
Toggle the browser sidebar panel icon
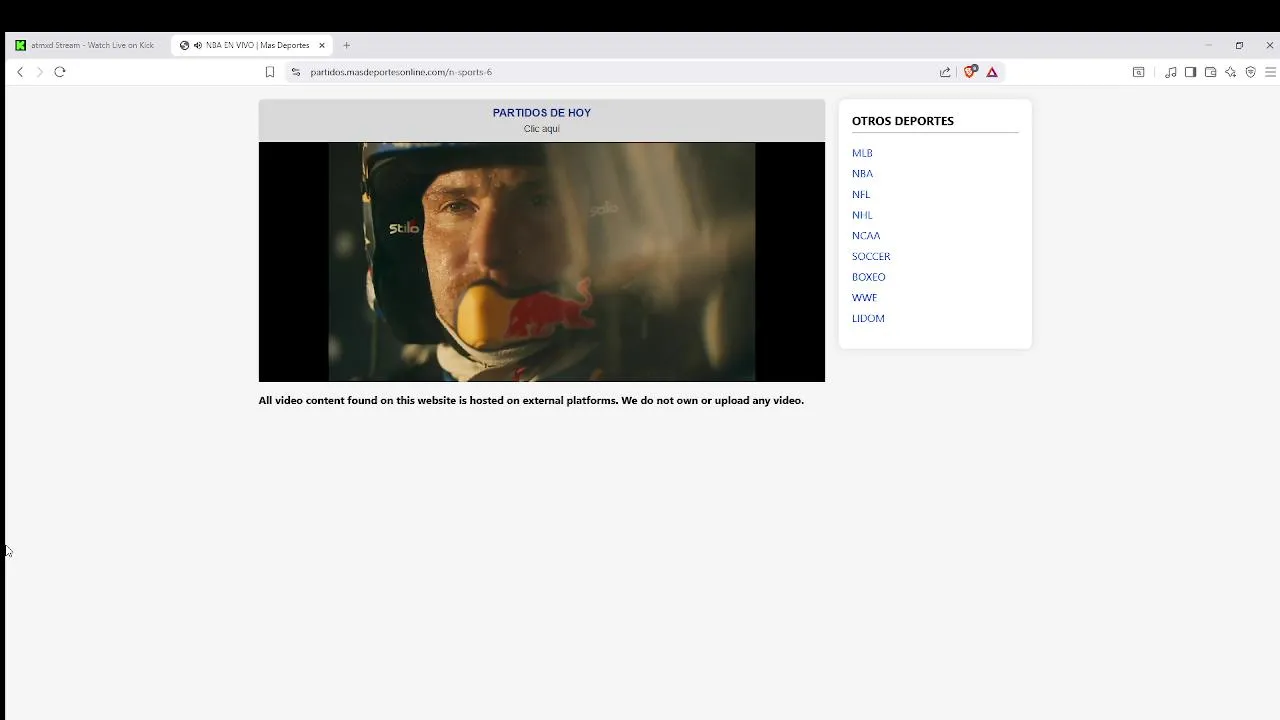coord(1190,72)
